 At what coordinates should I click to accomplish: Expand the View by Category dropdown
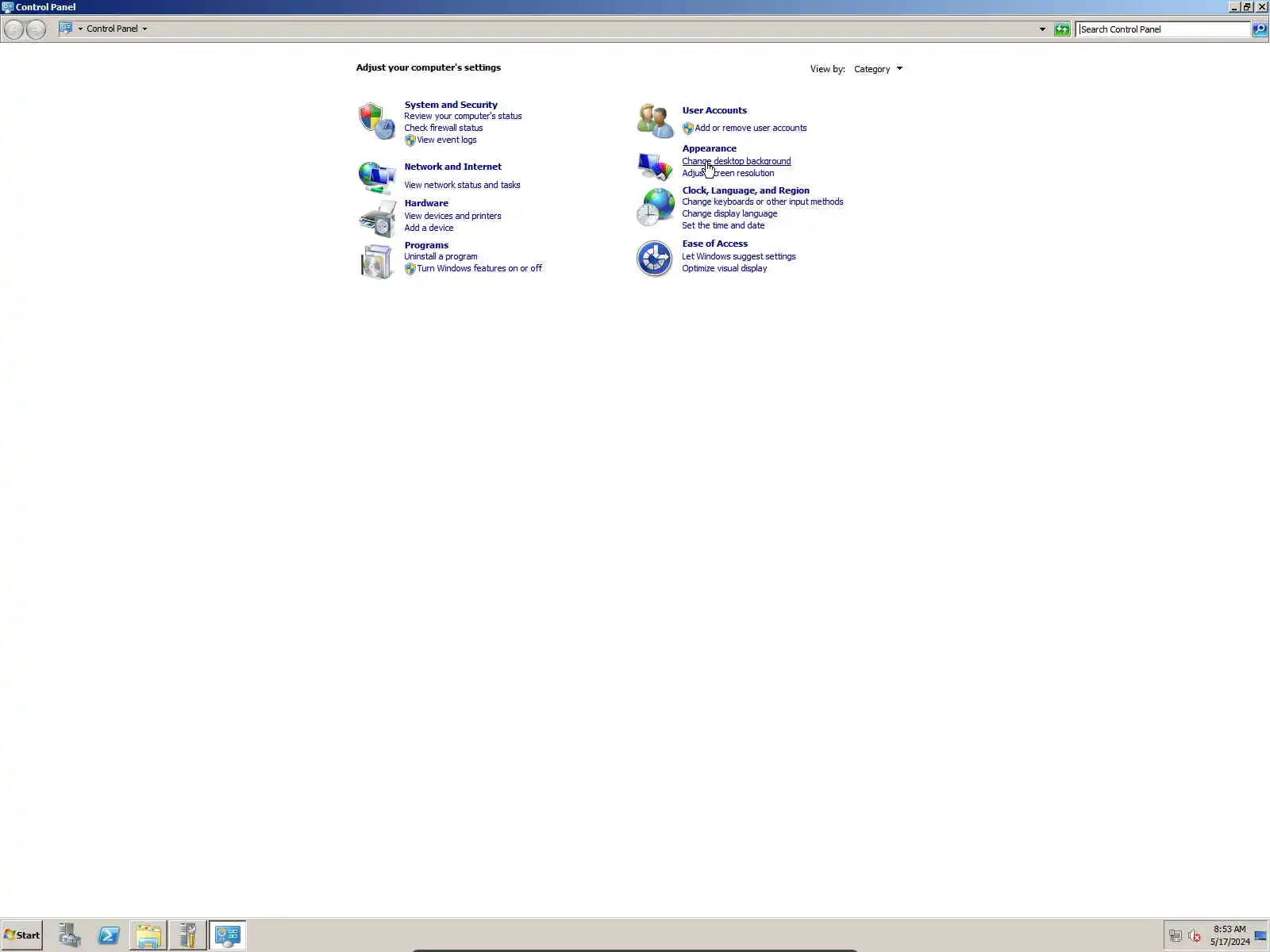[x=878, y=69]
